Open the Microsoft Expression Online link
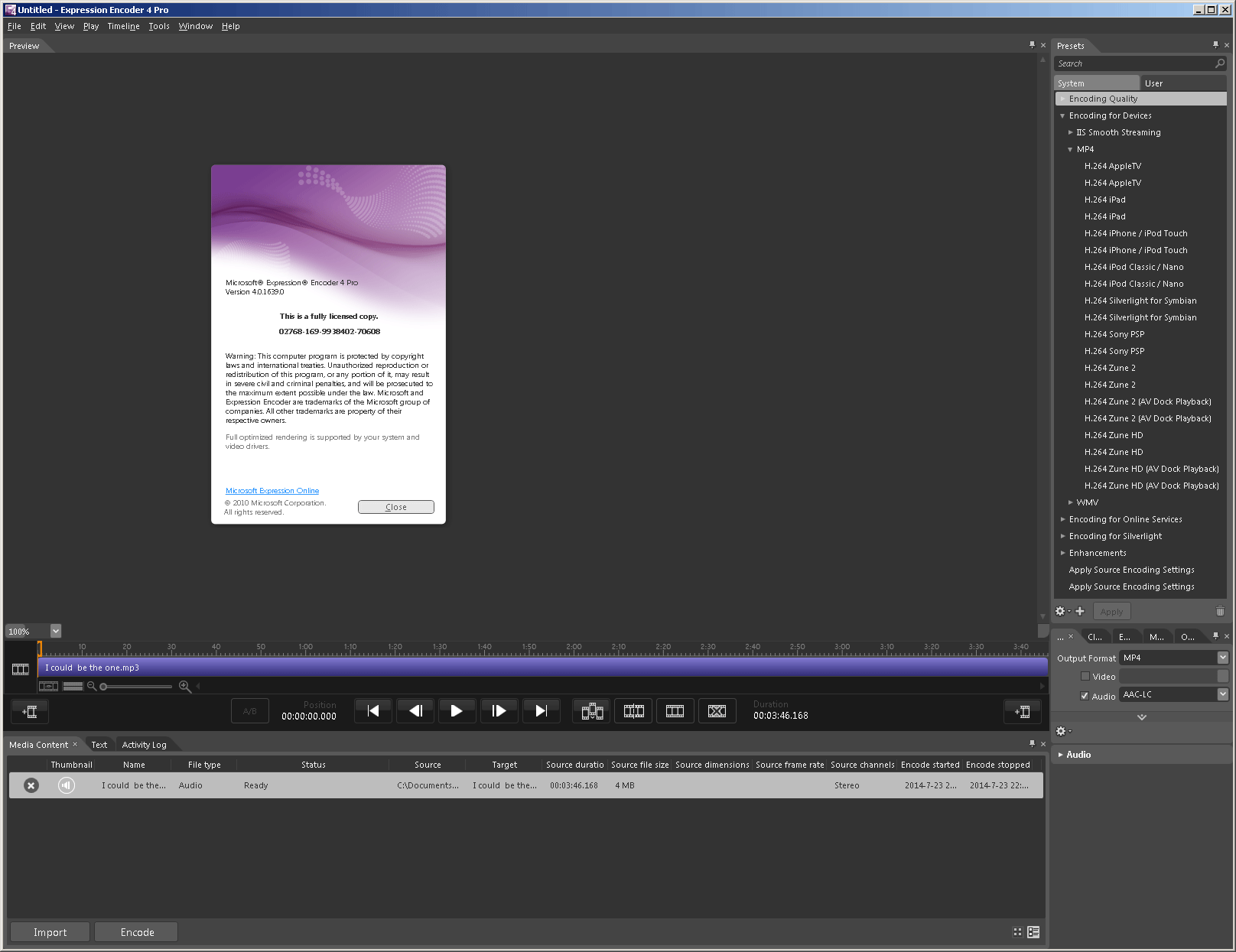This screenshot has width=1236, height=952. pyautogui.click(x=272, y=491)
